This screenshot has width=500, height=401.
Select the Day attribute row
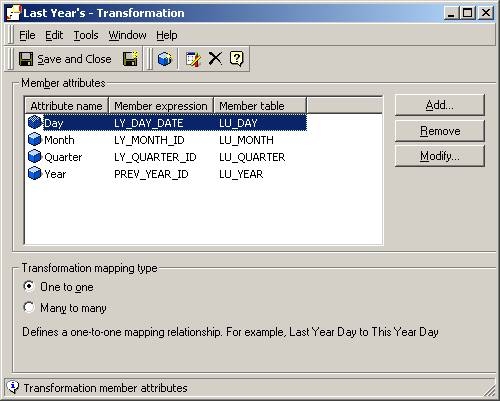[167, 123]
